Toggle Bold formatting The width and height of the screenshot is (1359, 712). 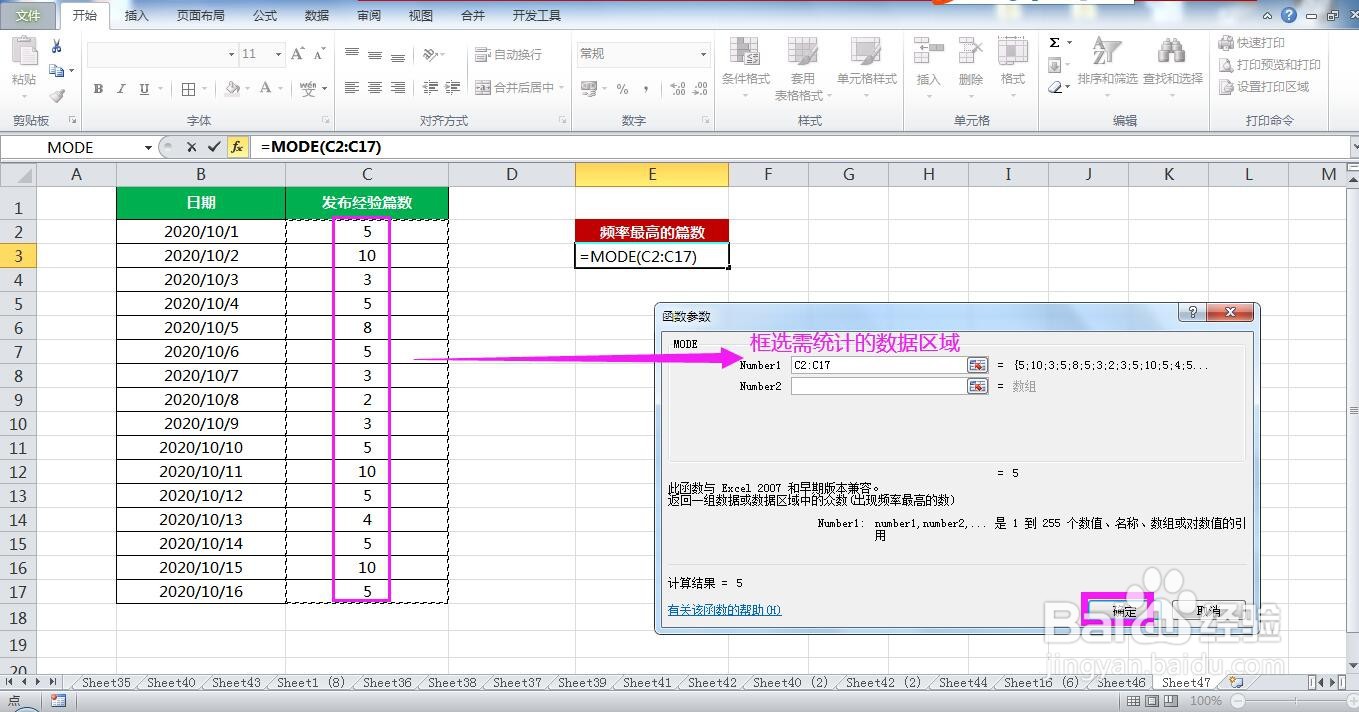(x=98, y=89)
